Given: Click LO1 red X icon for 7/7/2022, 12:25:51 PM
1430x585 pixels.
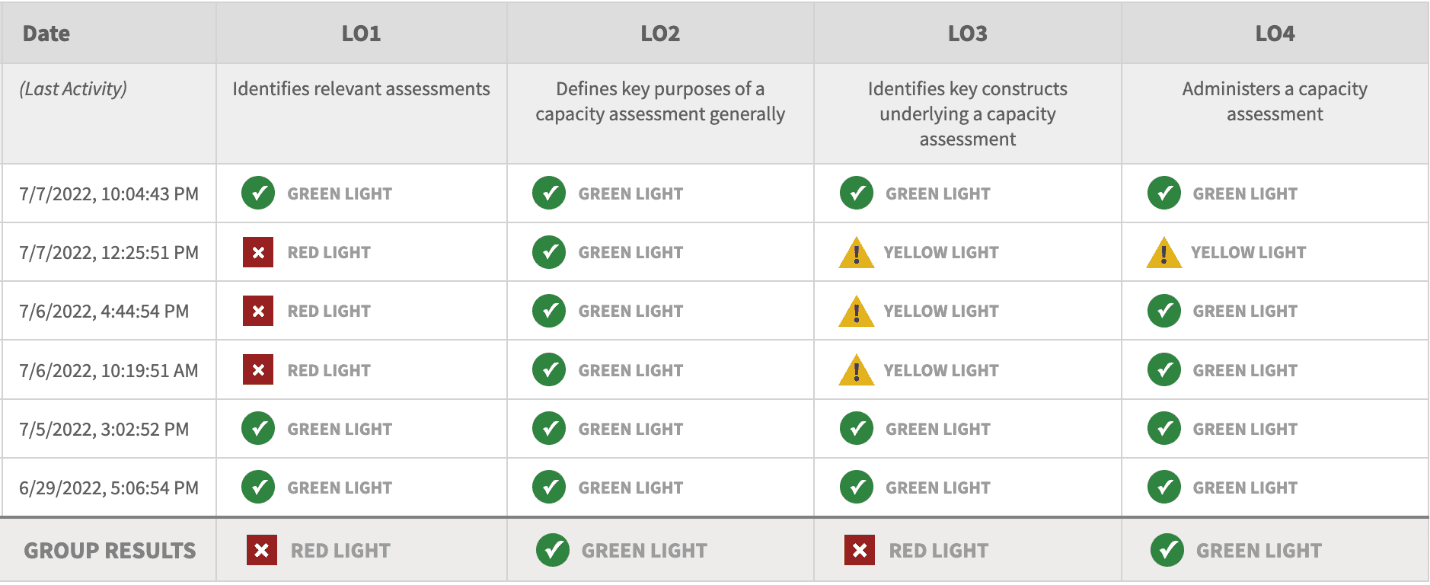Looking at the screenshot, I should pyautogui.click(x=258, y=253).
